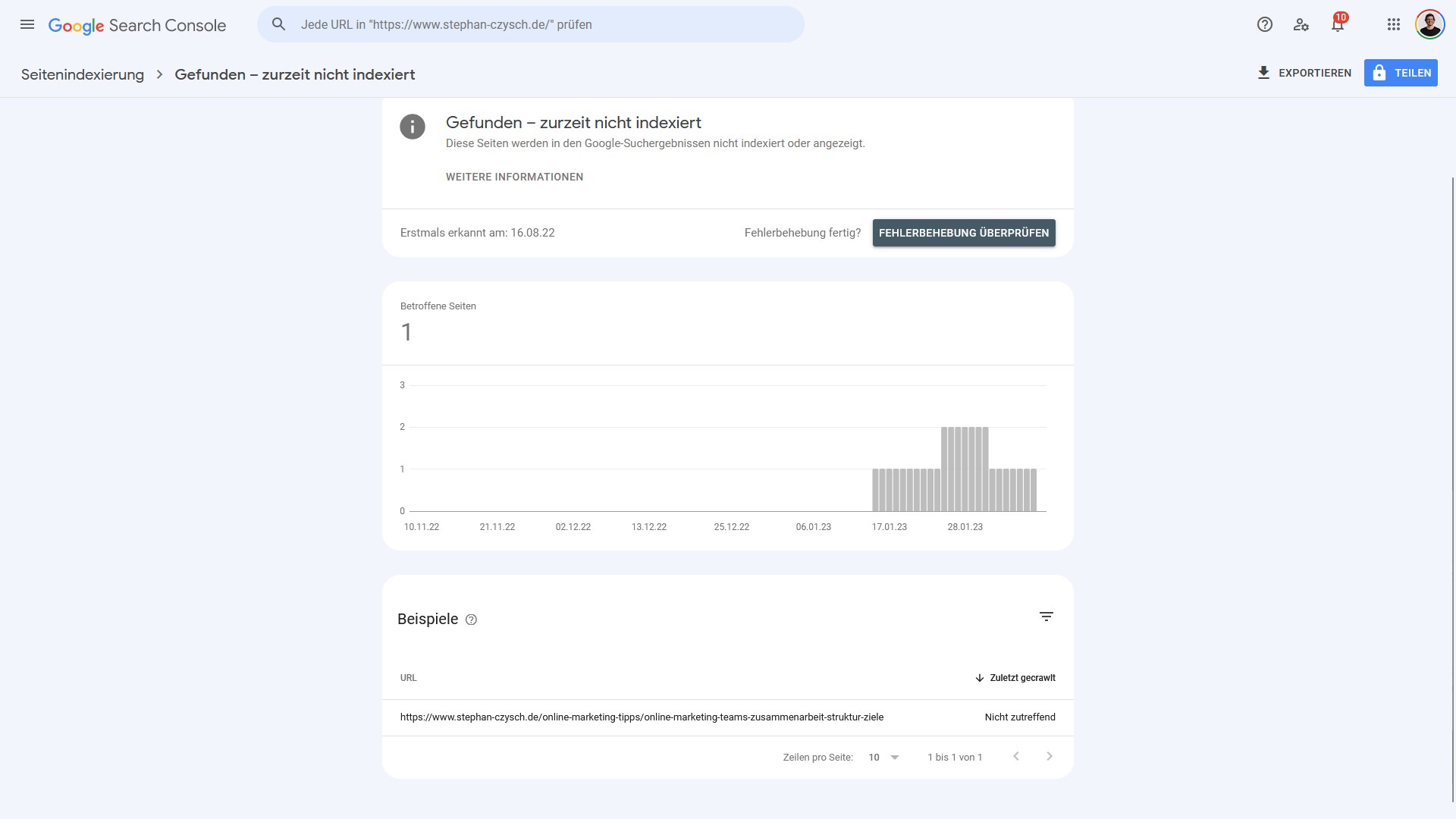Click the Beispiele help icon
The width and height of the screenshot is (1456, 819).
(471, 620)
